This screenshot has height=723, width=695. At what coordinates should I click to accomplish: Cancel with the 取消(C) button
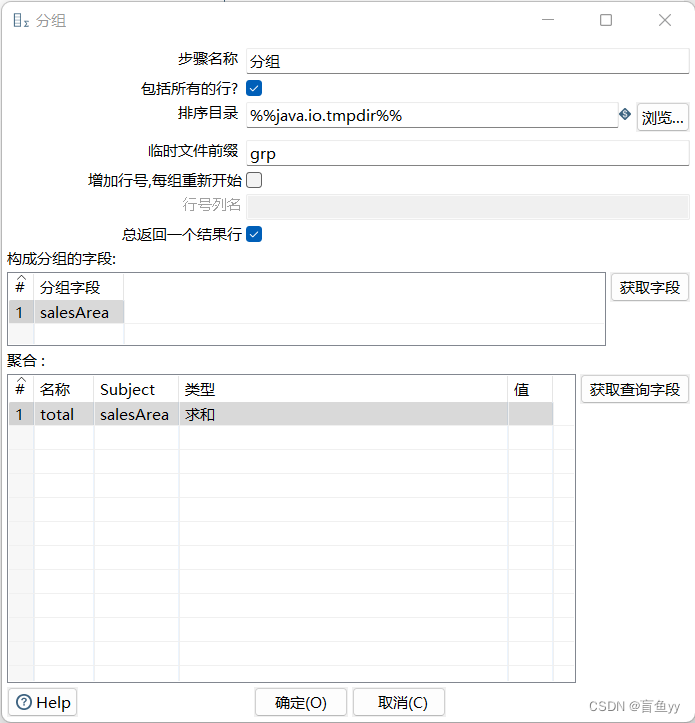399,702
